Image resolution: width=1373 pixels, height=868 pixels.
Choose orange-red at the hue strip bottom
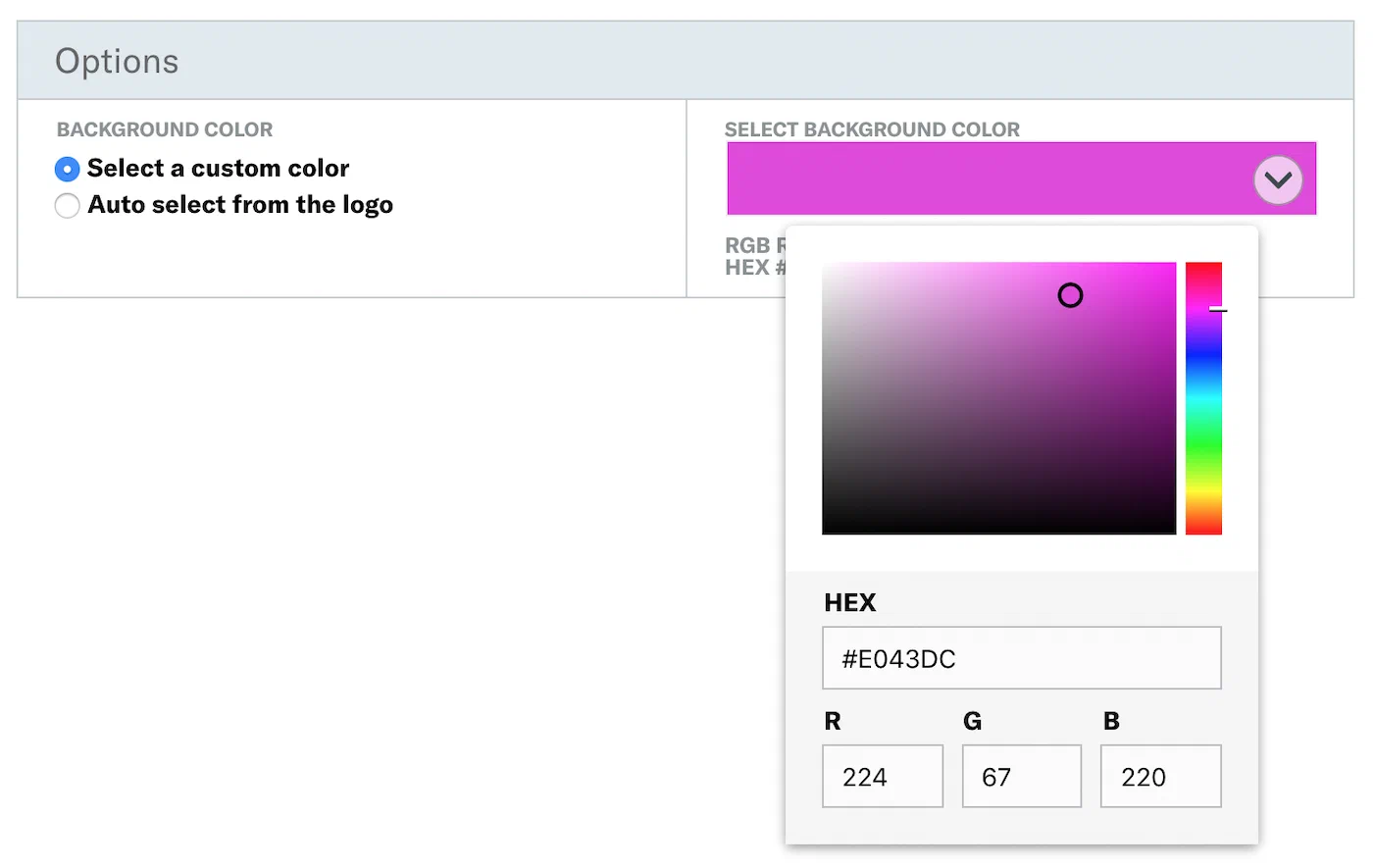[x=1203, y=525]
